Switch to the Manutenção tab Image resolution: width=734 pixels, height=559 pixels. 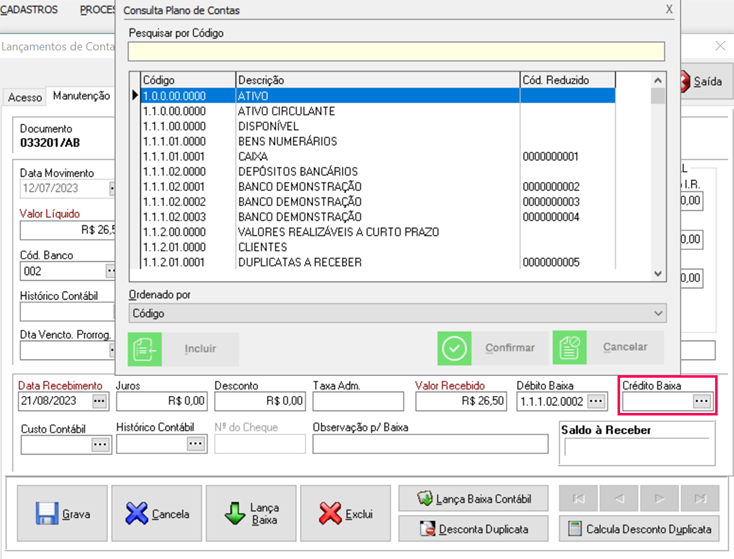pos(81,96)
